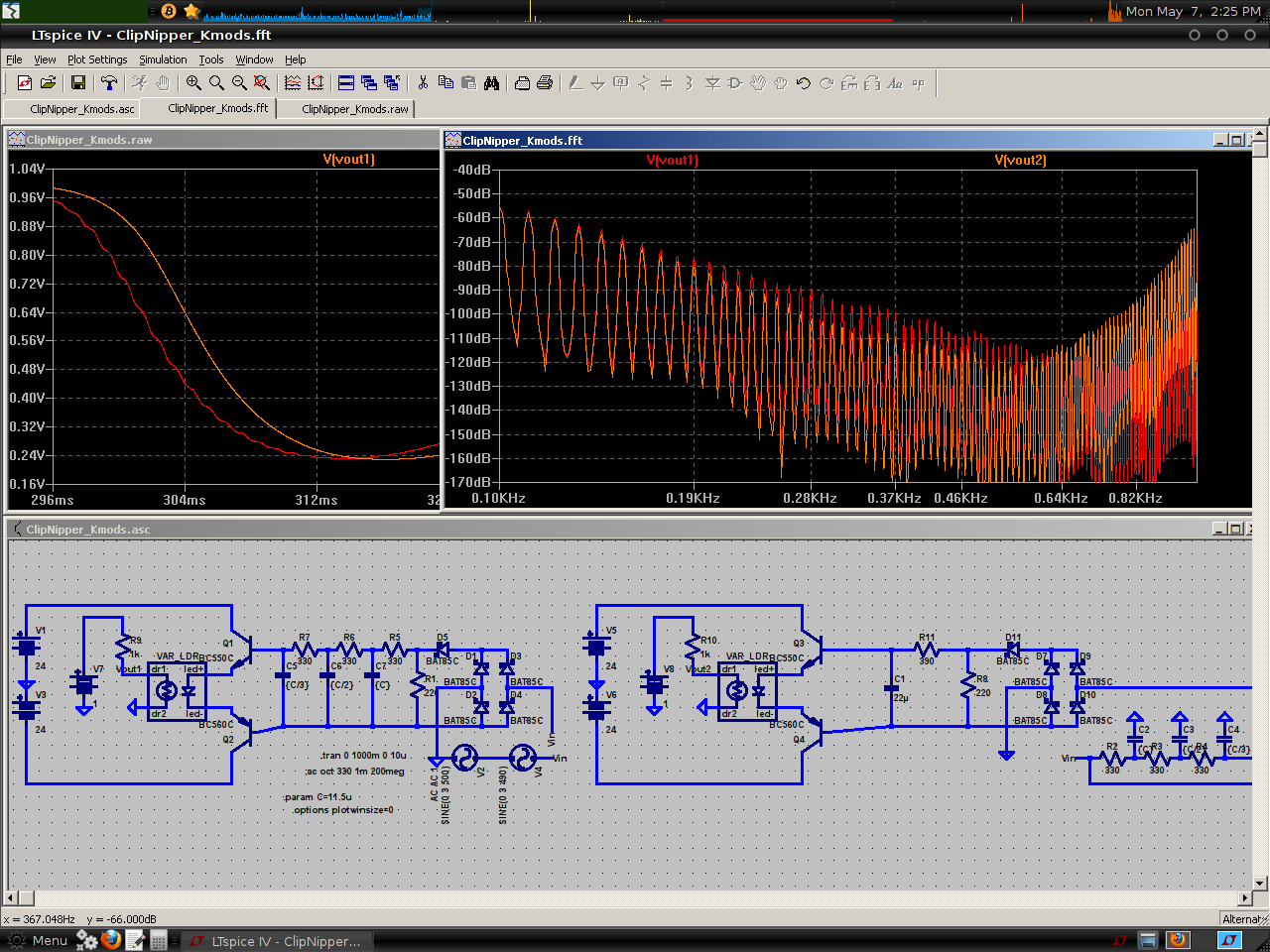Screen dimensions: 1270x952
Task: Create a new schematic from the toolbar
Action: pyautogui.click(x=25, y=83)
